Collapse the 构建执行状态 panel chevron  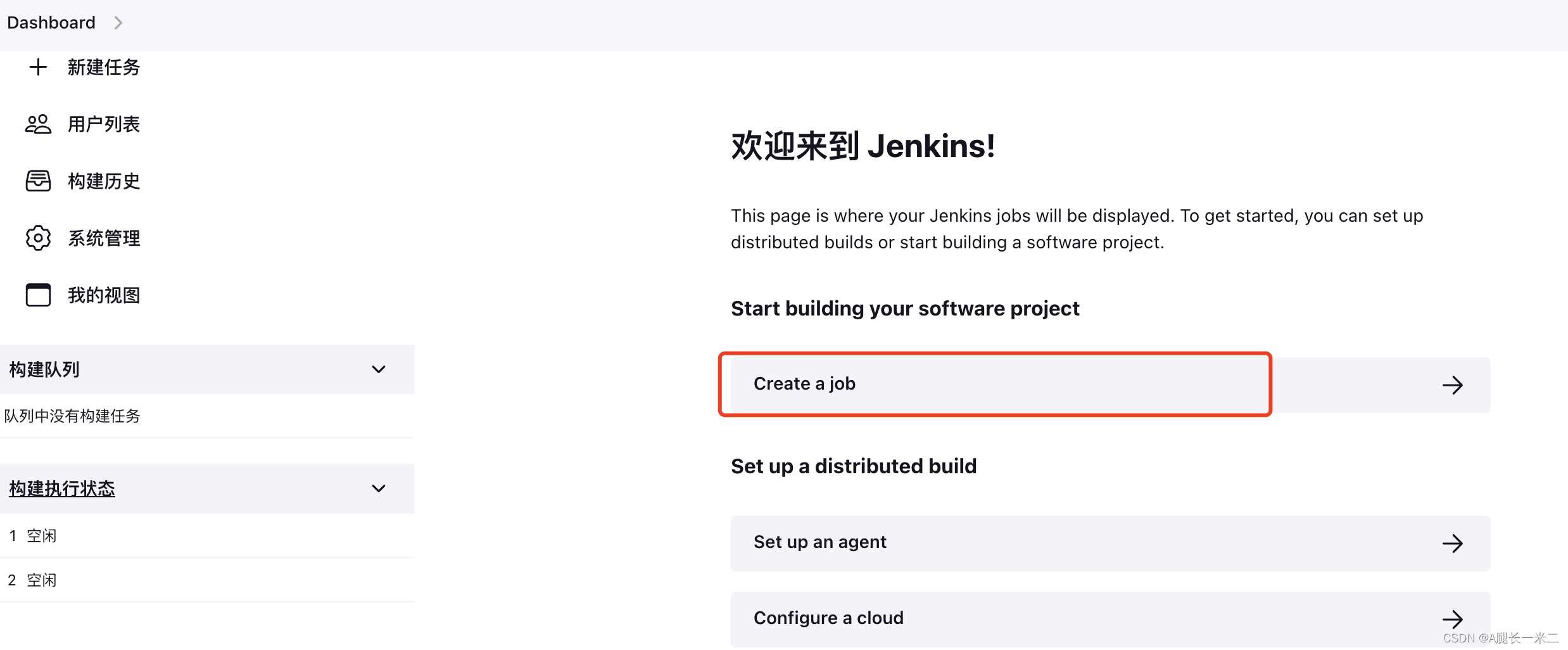point(379,488)
